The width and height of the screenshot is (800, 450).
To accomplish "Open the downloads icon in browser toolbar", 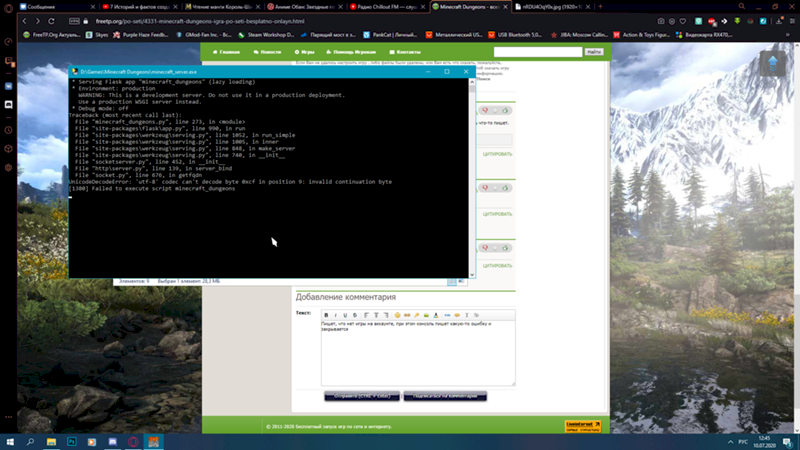I will pyautogui.click(x=779, y=21).
